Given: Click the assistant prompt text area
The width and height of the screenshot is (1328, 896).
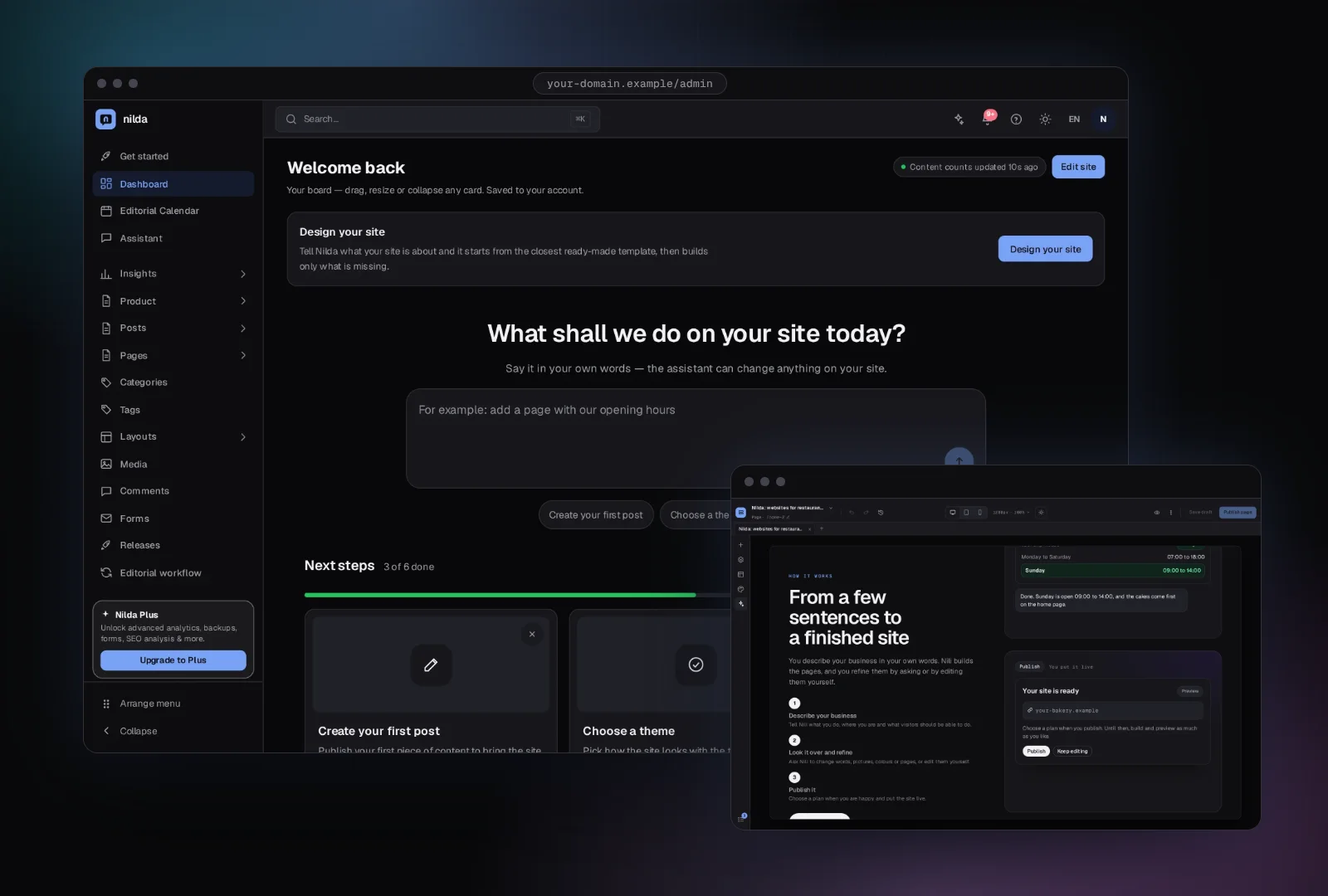Looking at the screenshot, I should click(696, 438).
